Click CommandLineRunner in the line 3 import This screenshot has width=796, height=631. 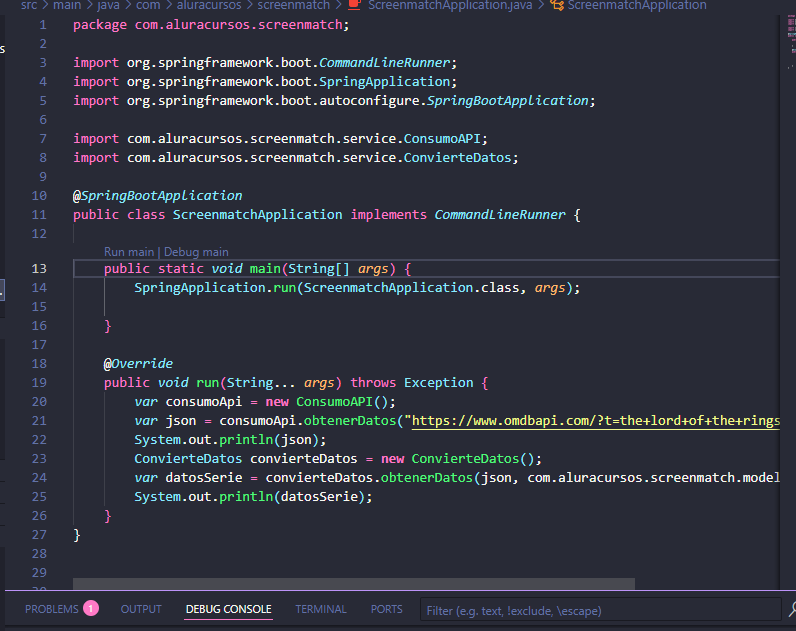[x=384, y=62]
